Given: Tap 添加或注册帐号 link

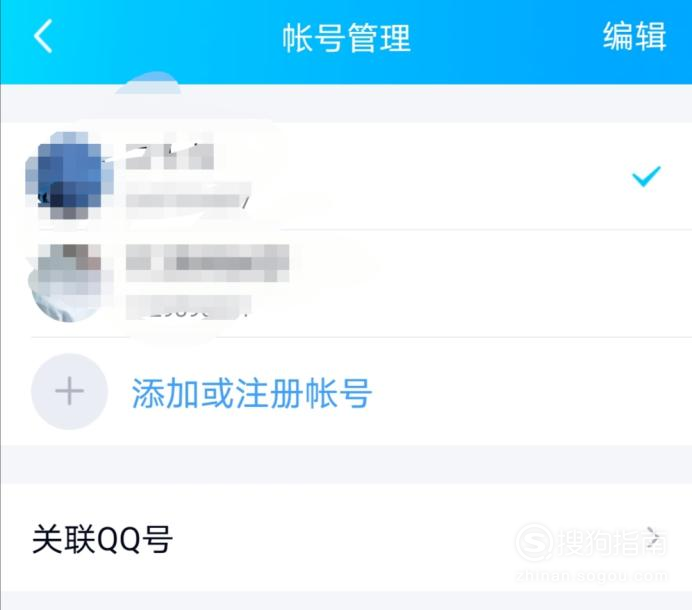Looking at the screenshot, I should [252, 393].
